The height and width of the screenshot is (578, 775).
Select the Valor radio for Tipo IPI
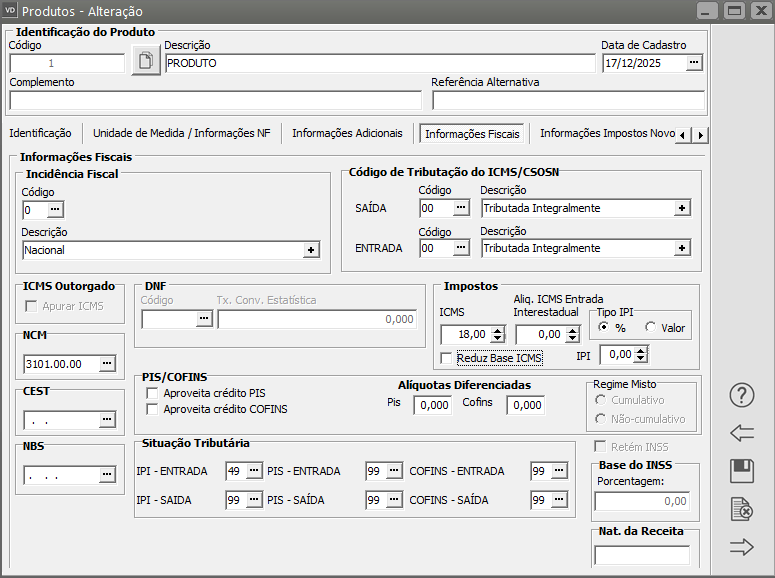650,327
